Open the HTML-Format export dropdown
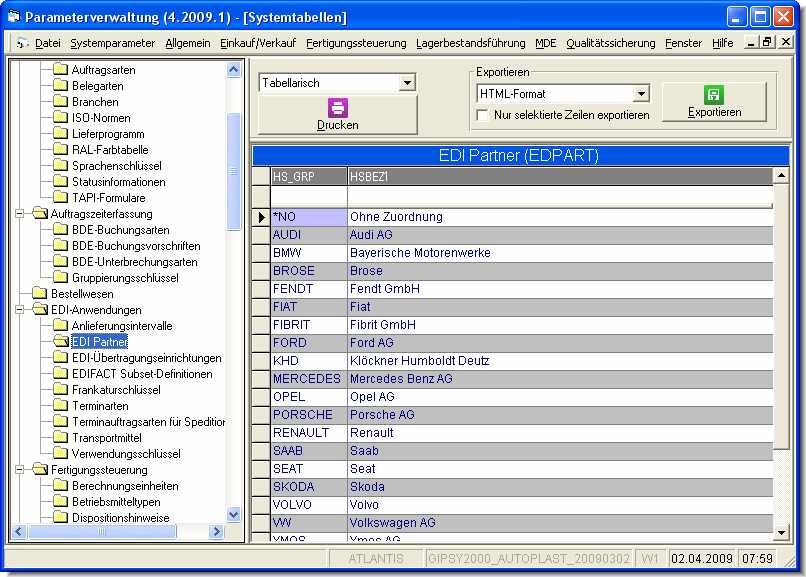Viewport: 806px width, 577px height. (641, 94)
